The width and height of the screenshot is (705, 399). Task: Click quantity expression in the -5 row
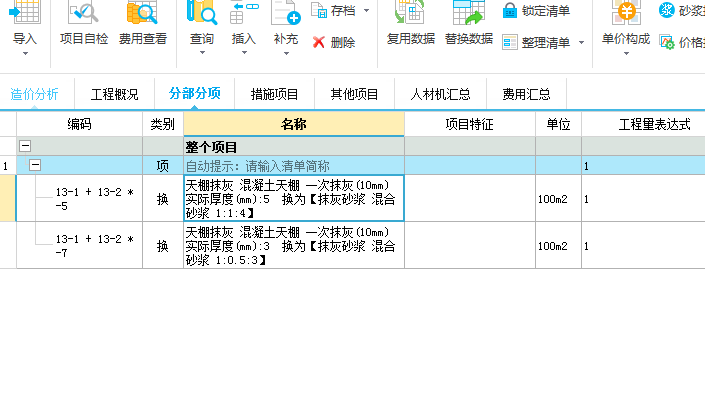643,199
